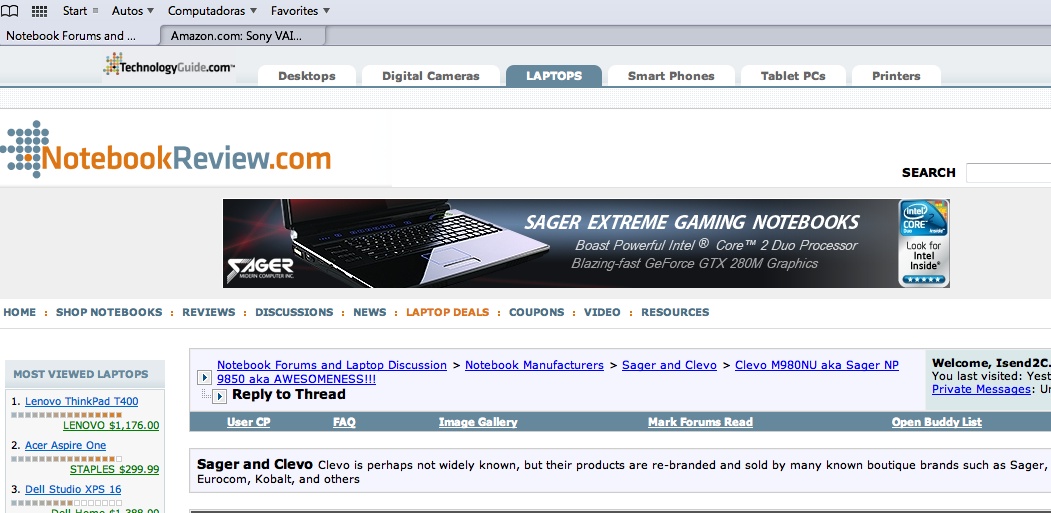Select the Desktops site tab

pos(306,76)
